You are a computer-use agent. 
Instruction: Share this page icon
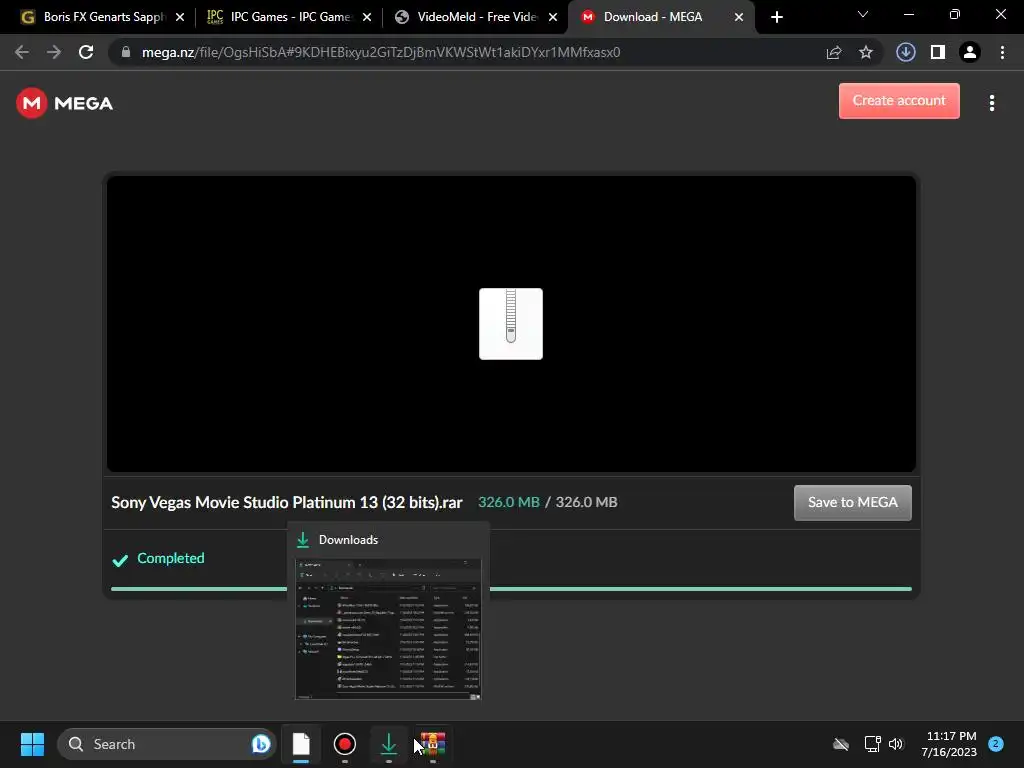point(834,52)
